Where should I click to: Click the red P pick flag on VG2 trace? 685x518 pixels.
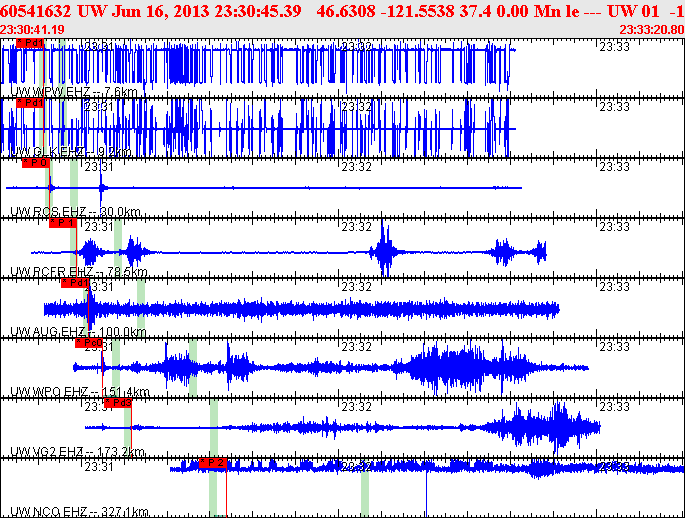117,403
